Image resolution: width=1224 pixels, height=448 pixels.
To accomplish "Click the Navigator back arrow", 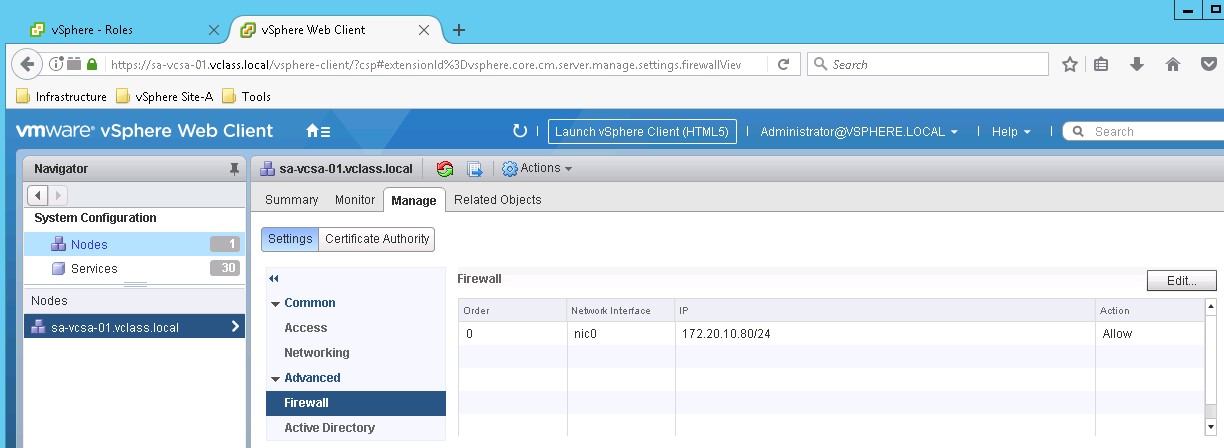I will 38,194.
